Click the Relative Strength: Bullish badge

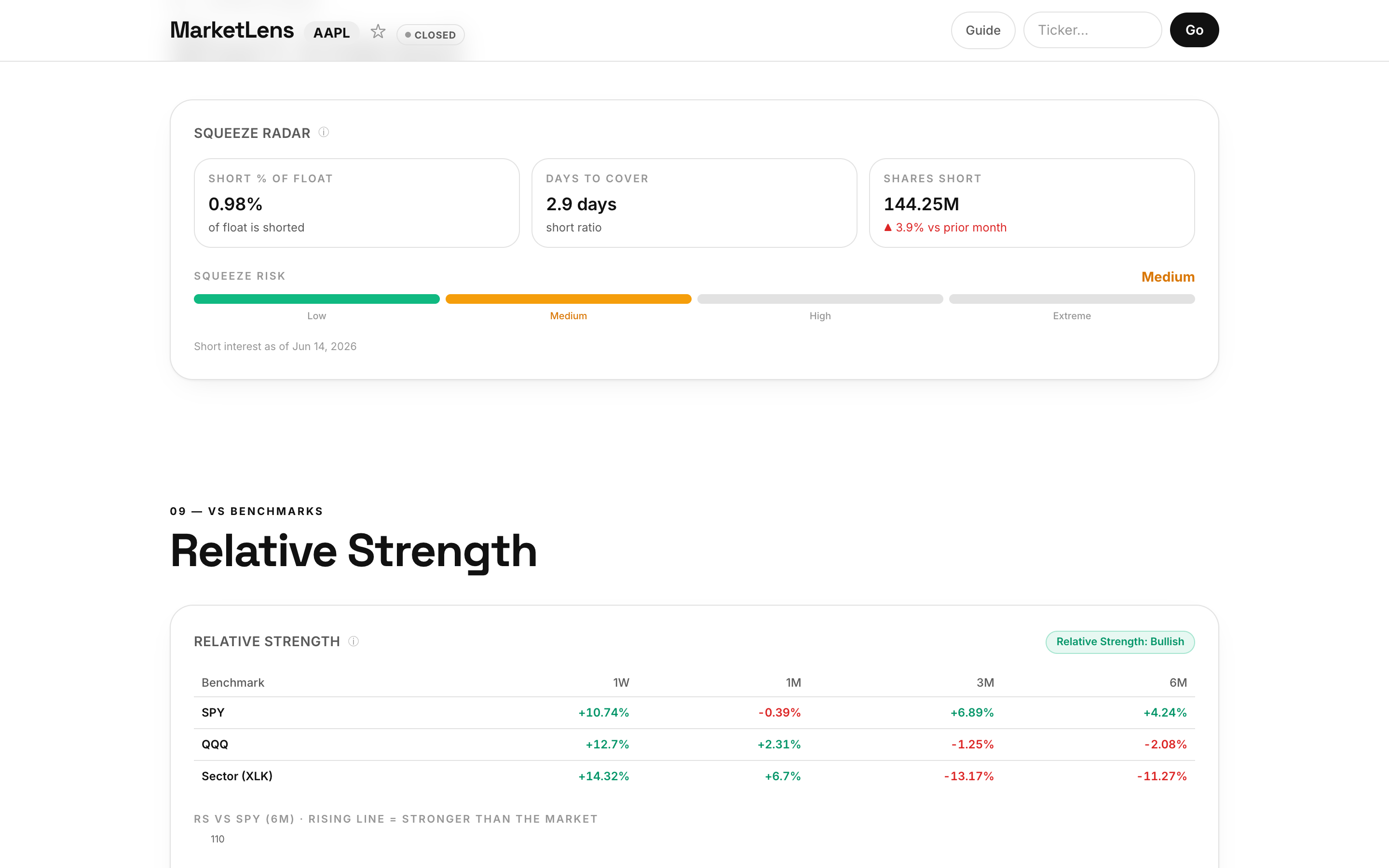click(x=1120, y=642)
